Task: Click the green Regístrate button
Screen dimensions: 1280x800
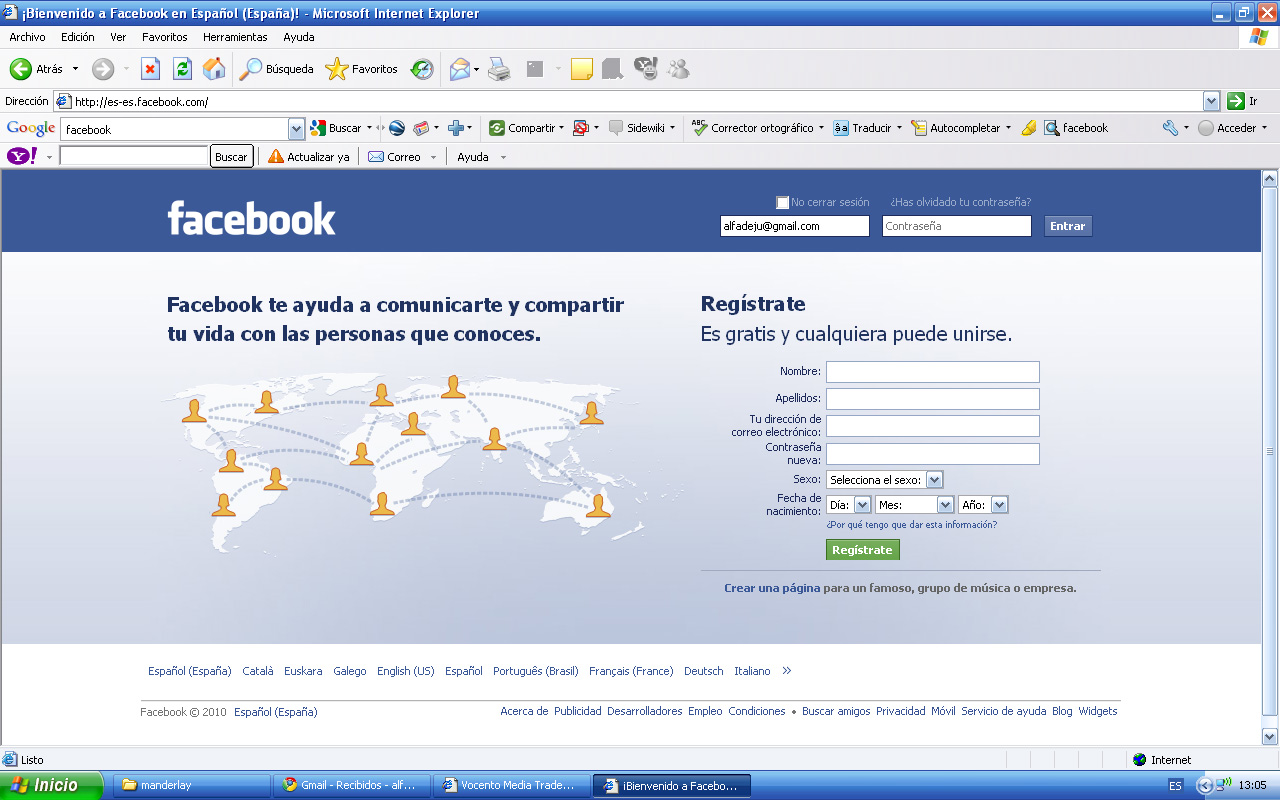Action: [862, 550]
